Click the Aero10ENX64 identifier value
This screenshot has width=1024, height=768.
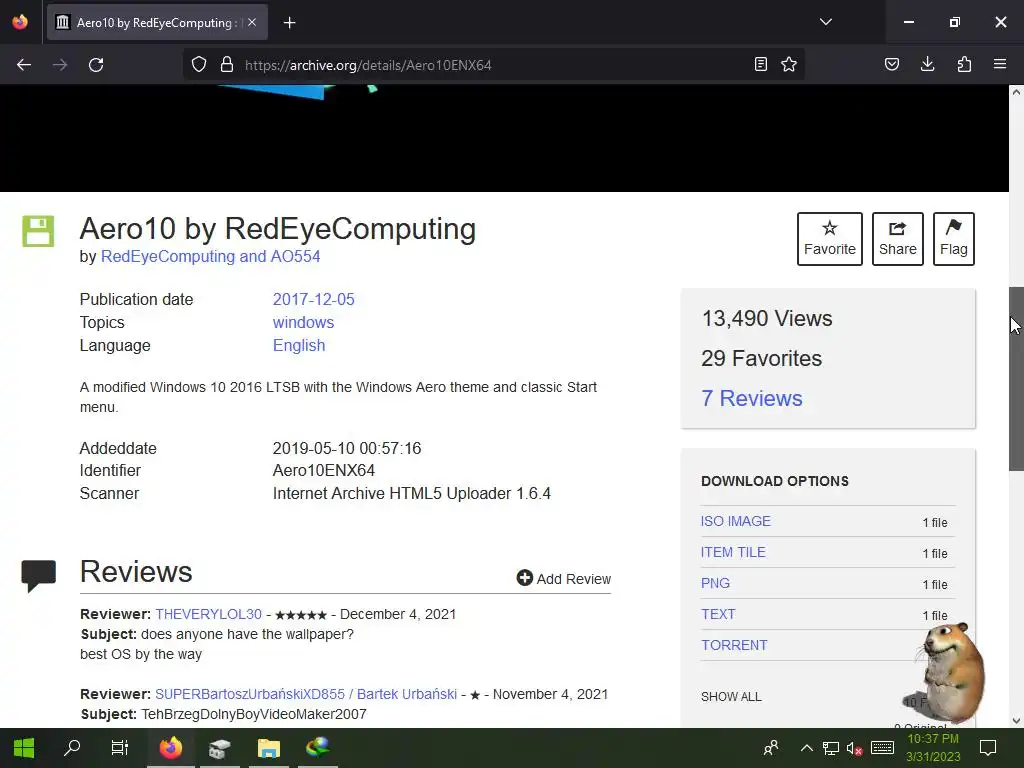point(323,471)
